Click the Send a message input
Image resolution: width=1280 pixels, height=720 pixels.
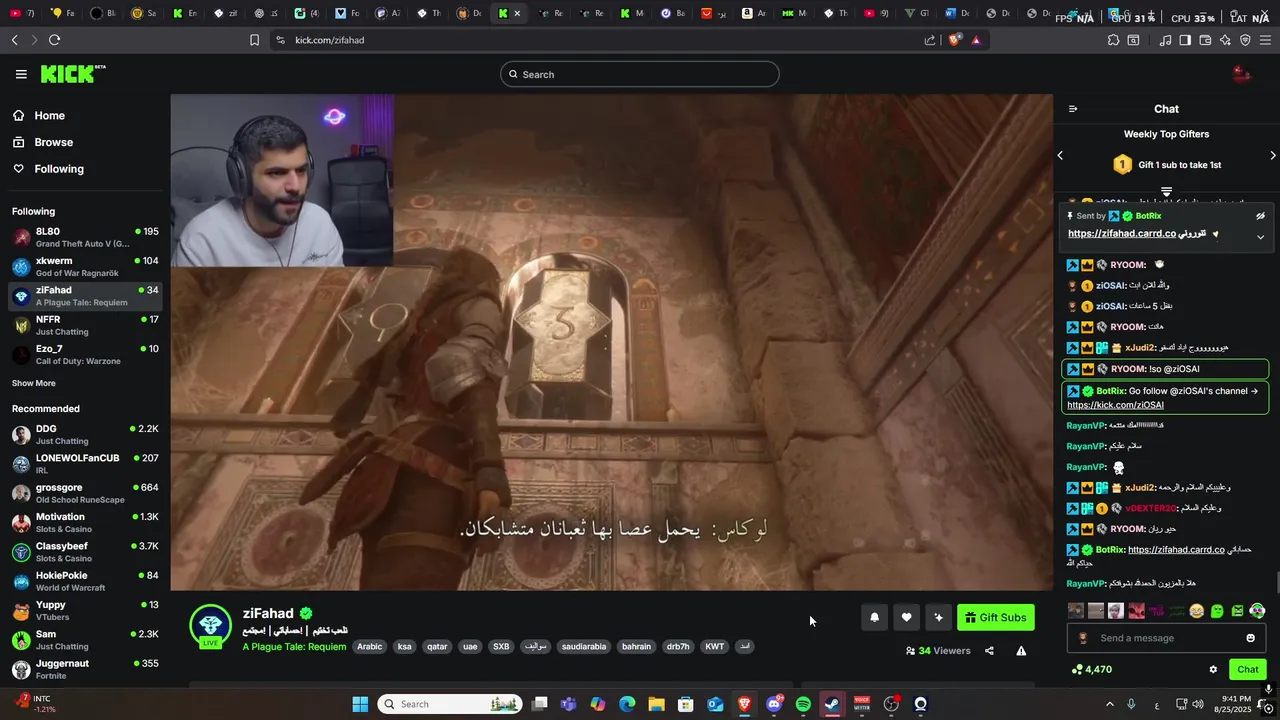tap(1165, 638)
